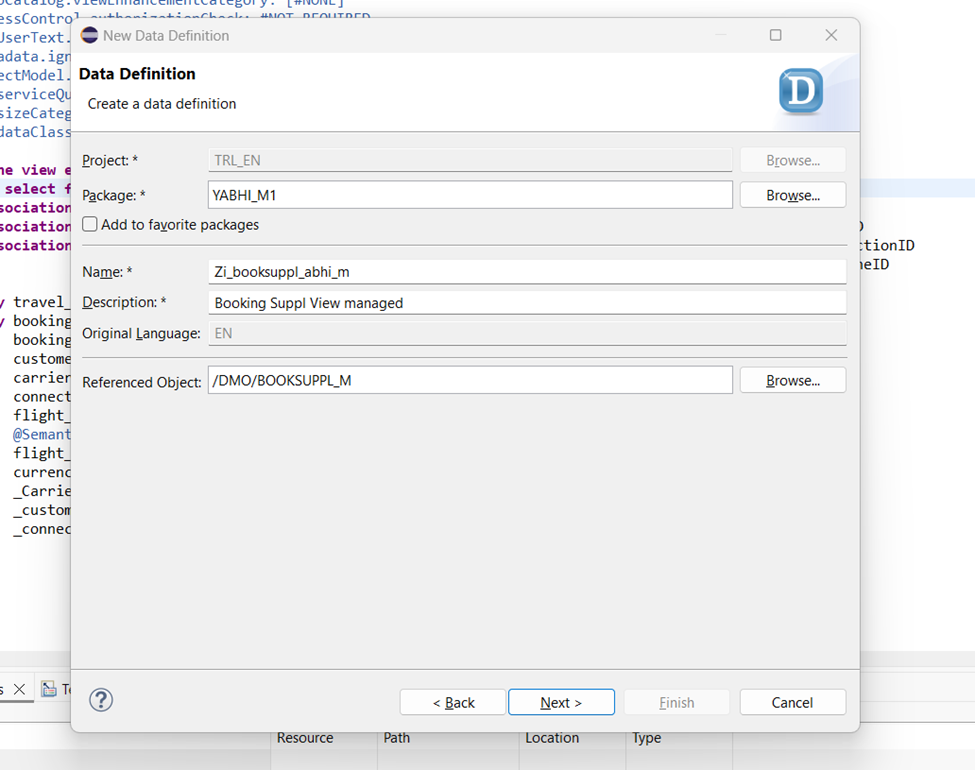
Task: Click the < Back button
Action: [453, 702]
